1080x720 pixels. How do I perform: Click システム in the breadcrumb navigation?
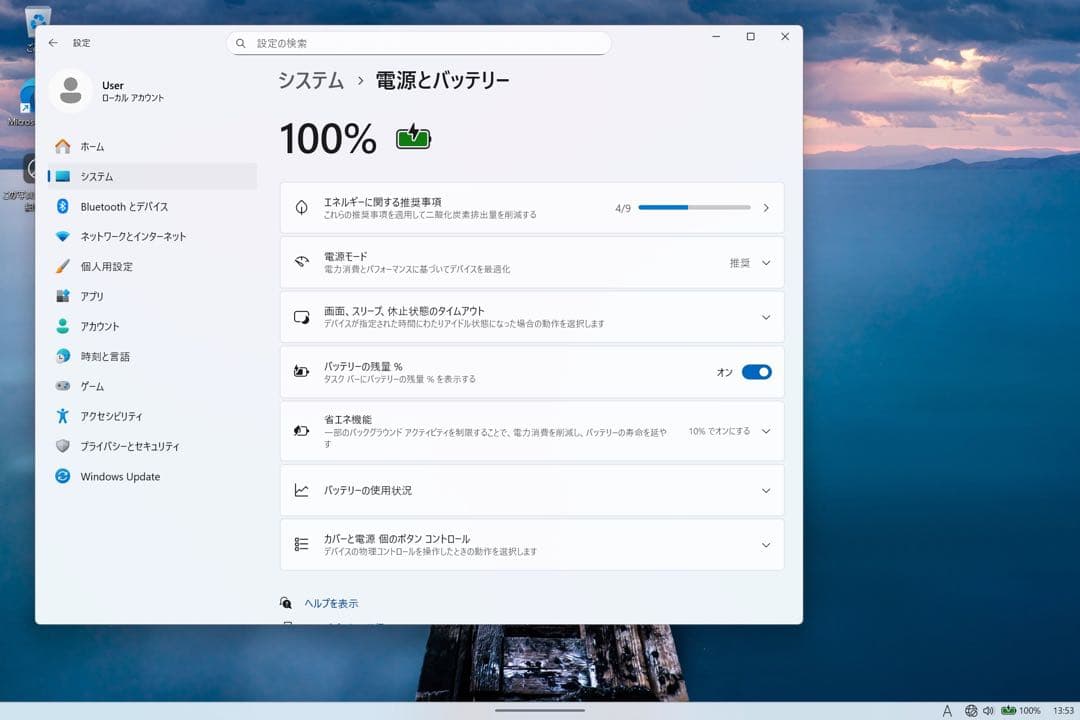tap(311, 79)
